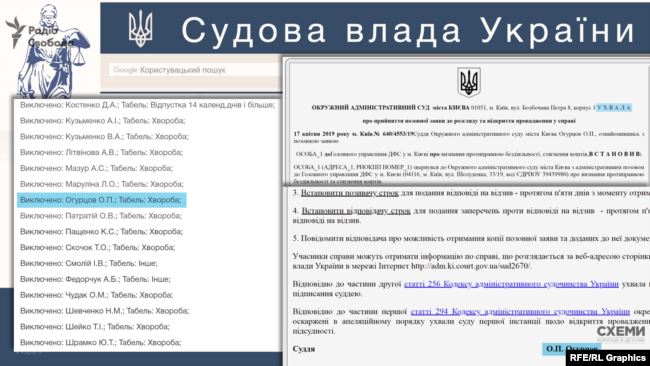
Task: Click the coat of arms on the court document
Action: pos(469,82)
